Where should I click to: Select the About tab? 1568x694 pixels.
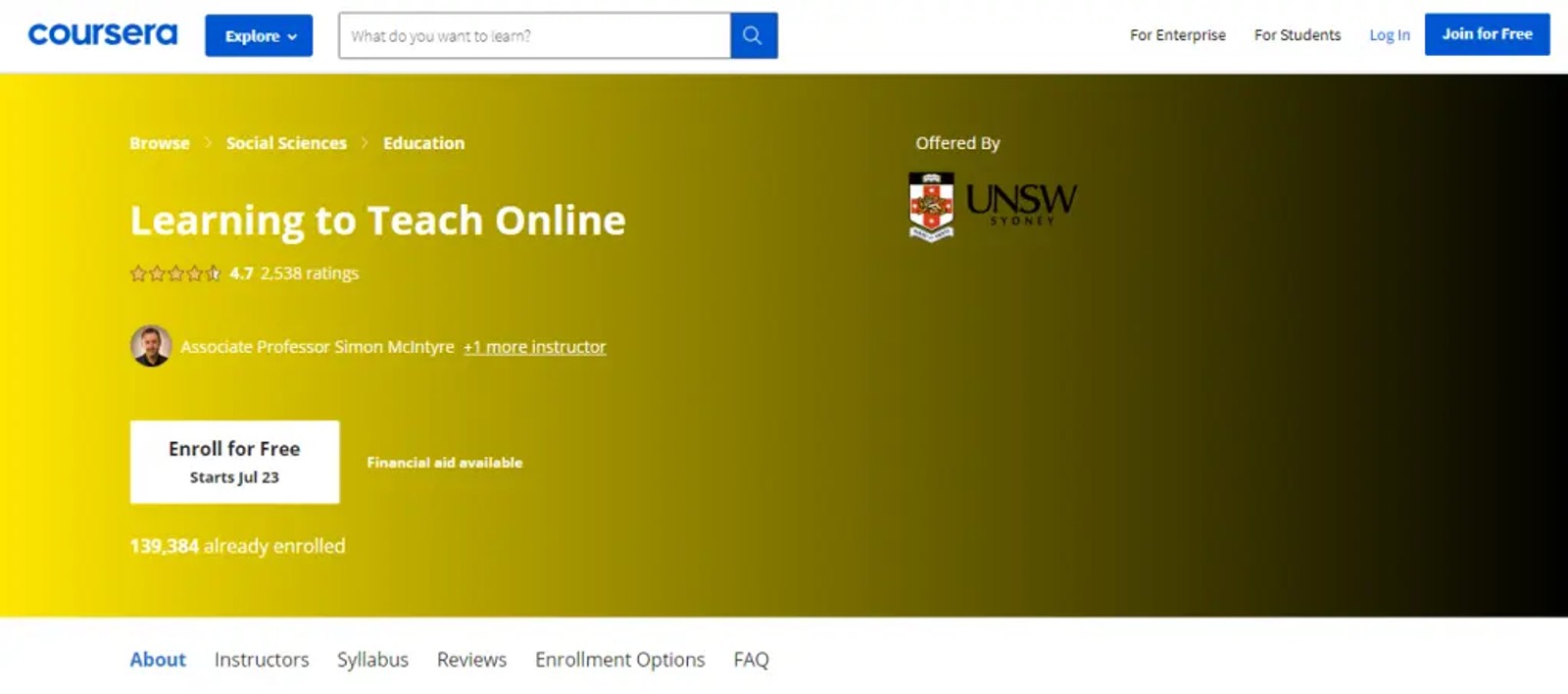pos(158,660)
